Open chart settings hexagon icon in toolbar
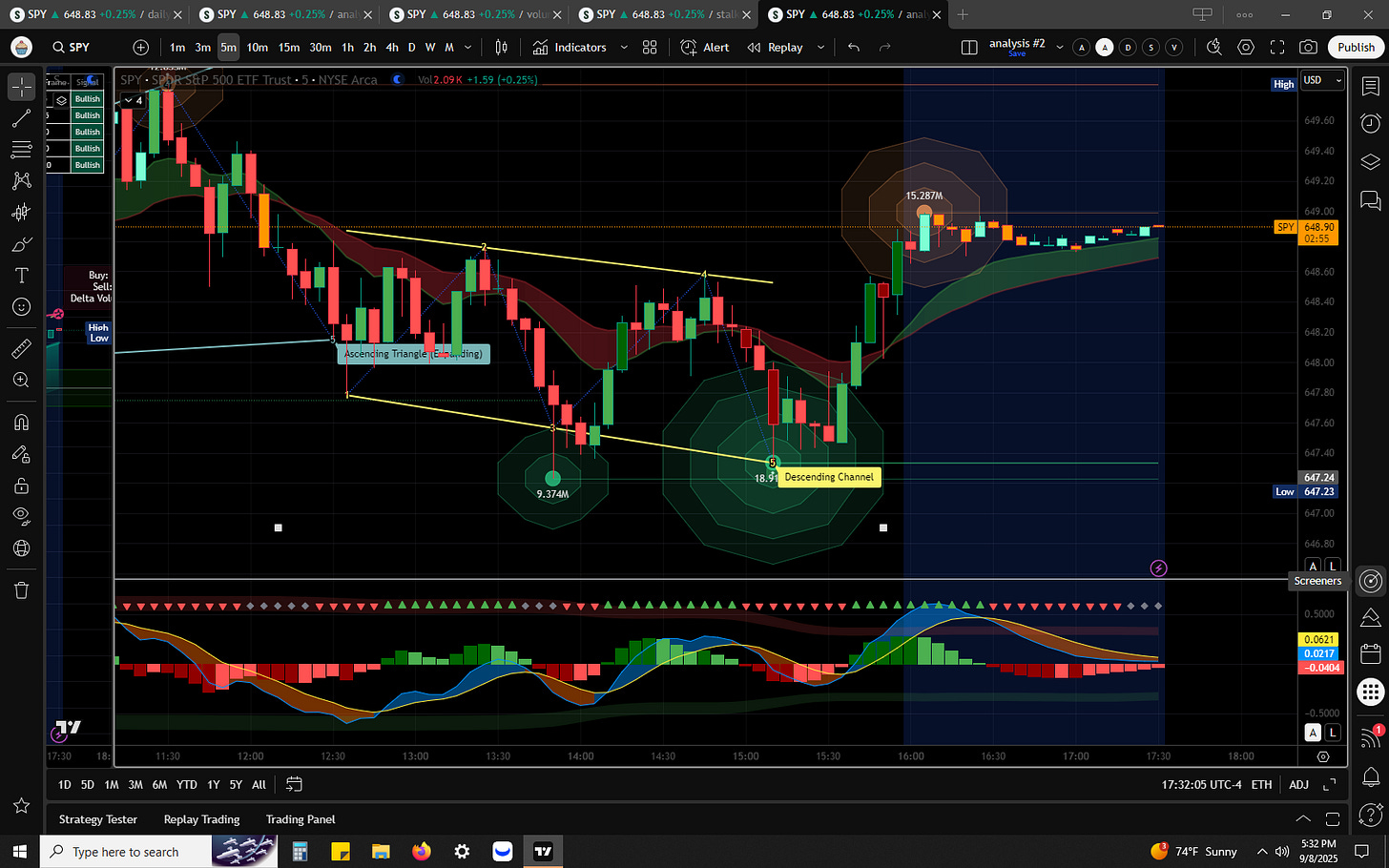The width and height of the screenshot is (1389, 868). tap(1246, 48)
